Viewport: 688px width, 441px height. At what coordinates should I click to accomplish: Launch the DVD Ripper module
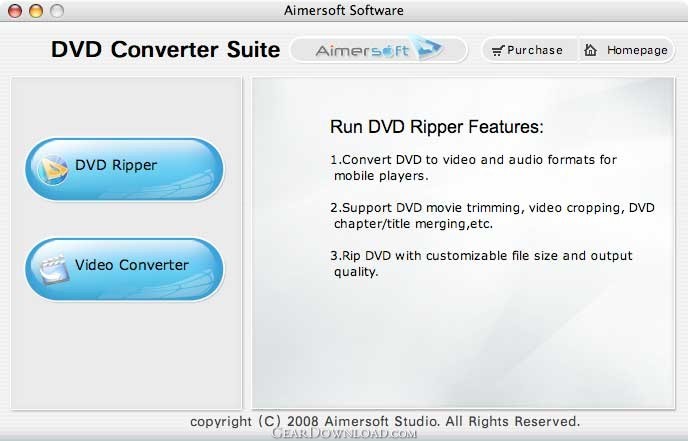click(124, 169)
